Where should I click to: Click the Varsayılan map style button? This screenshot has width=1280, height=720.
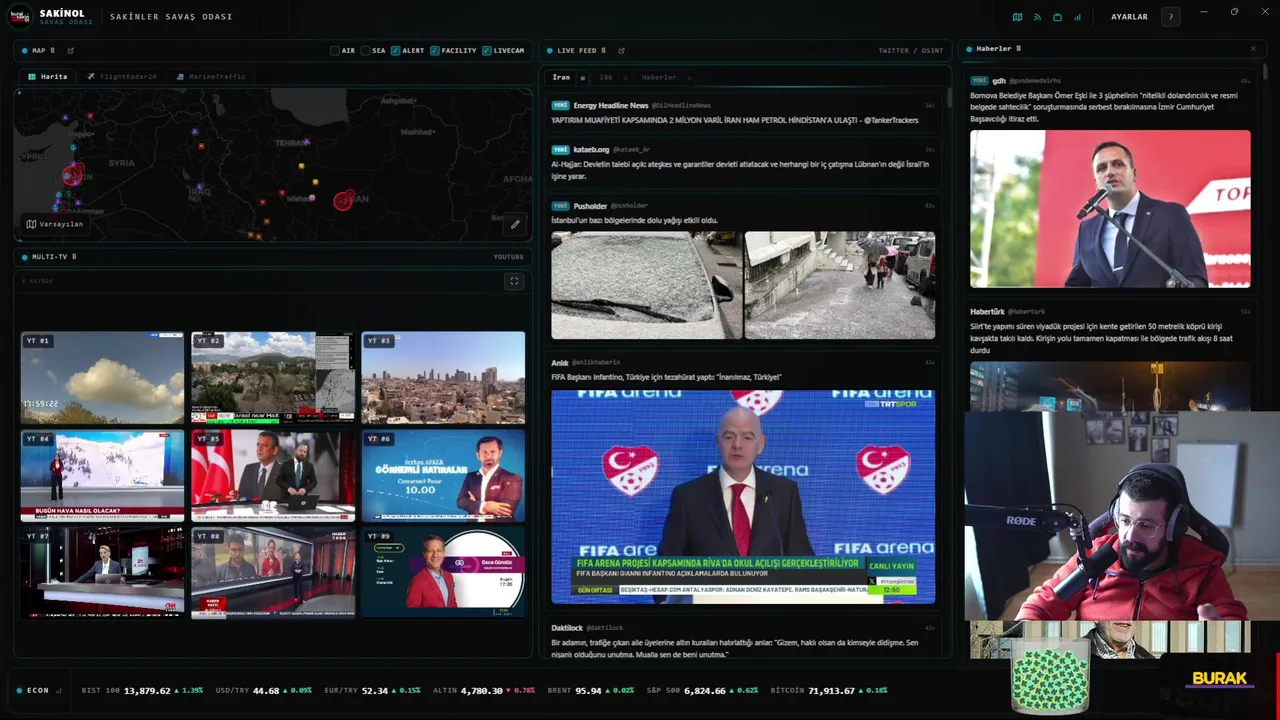55,224
